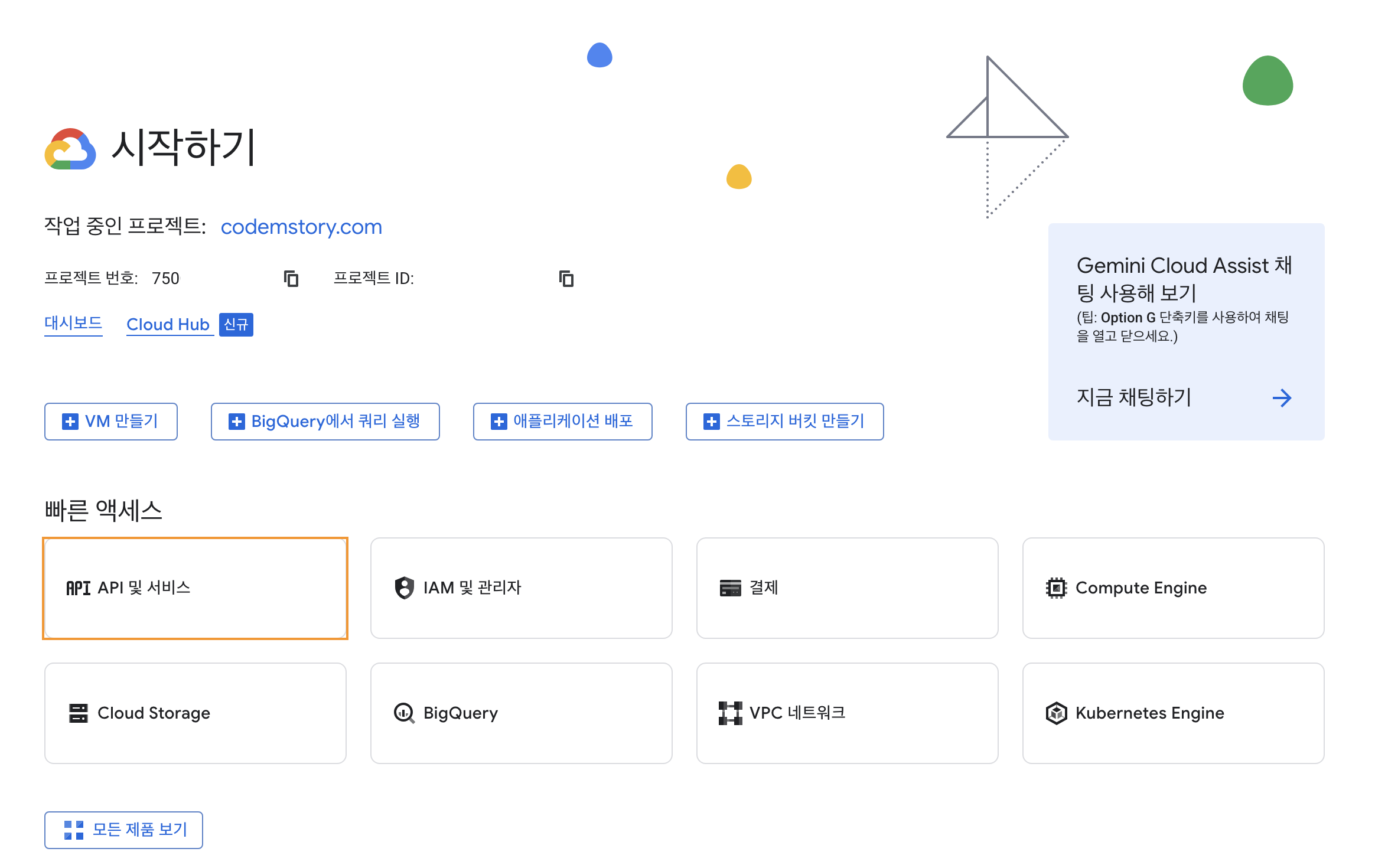Copy the project ID with copy icon

tap(566, 278)
